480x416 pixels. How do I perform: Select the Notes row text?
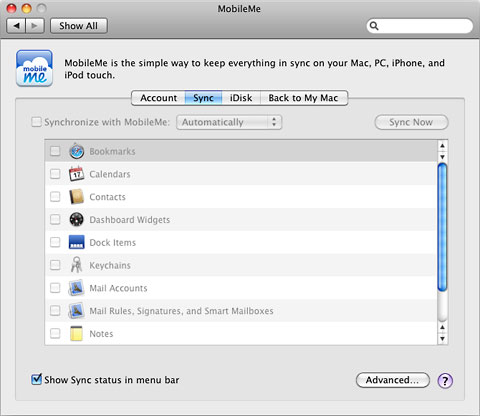[x=101, y=333]
